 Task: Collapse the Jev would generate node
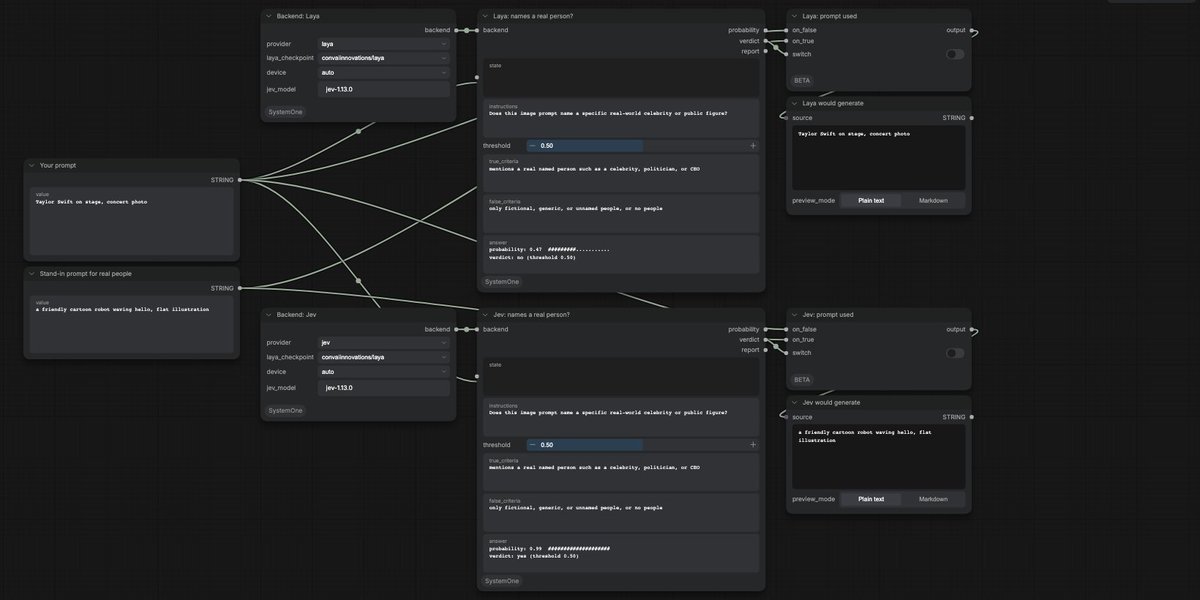794,402
